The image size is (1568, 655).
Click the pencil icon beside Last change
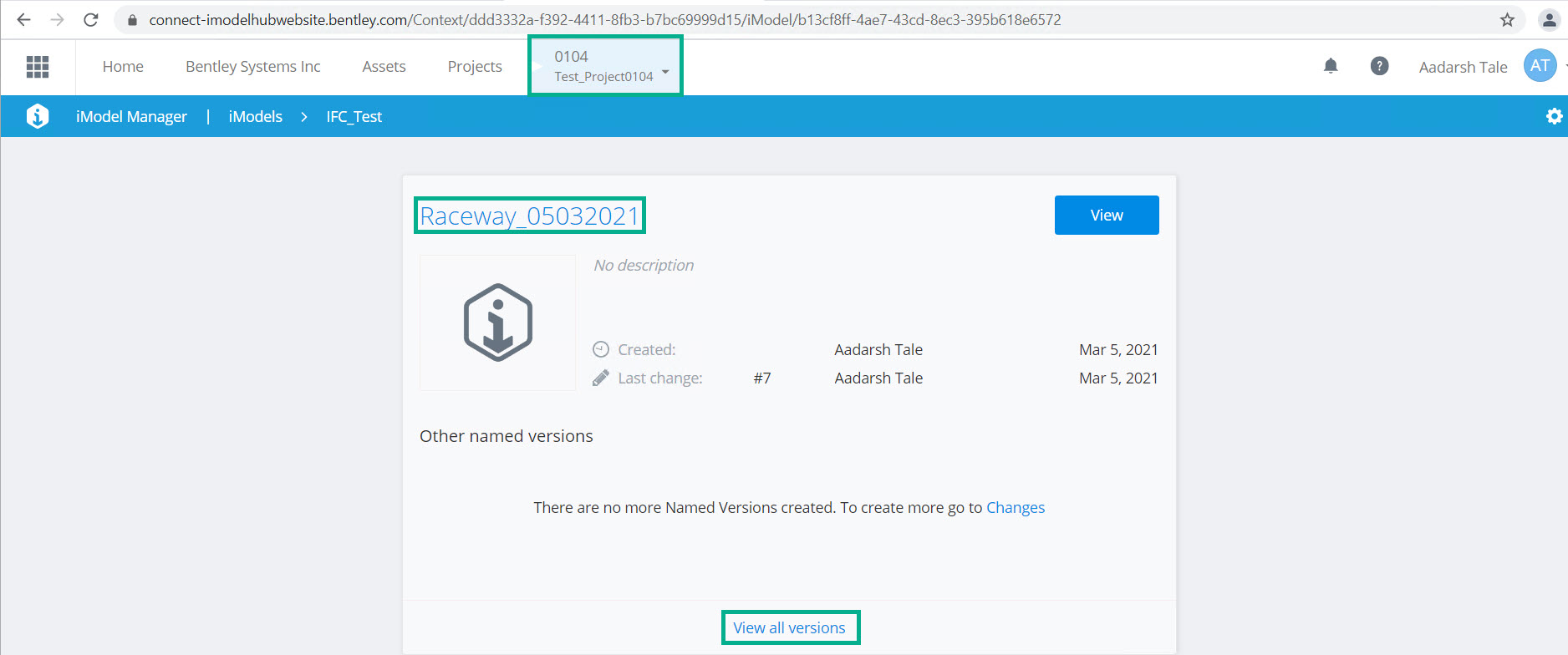pyautogui.click(x=601, y=378)
